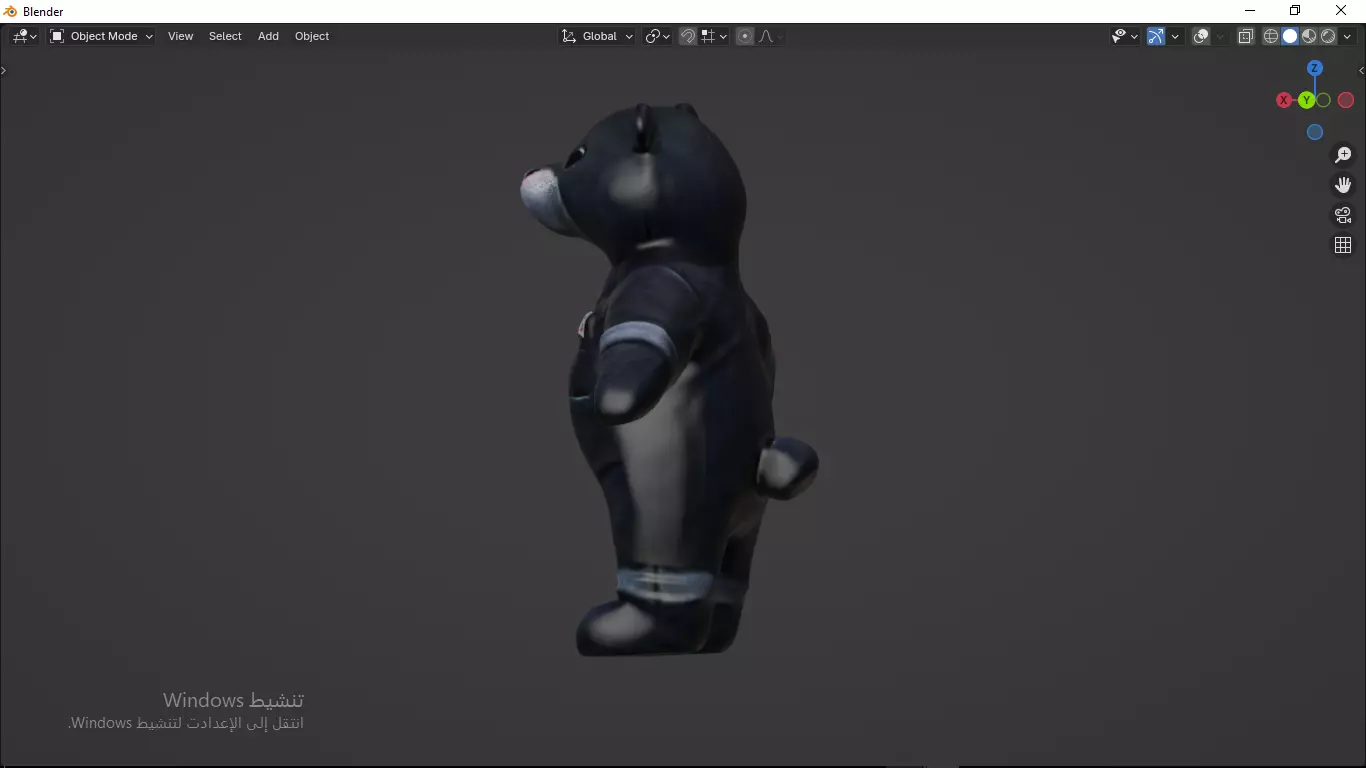Close the Blender window
The width and height of the screenshot is (1366, 768).
coord(1341,11)
